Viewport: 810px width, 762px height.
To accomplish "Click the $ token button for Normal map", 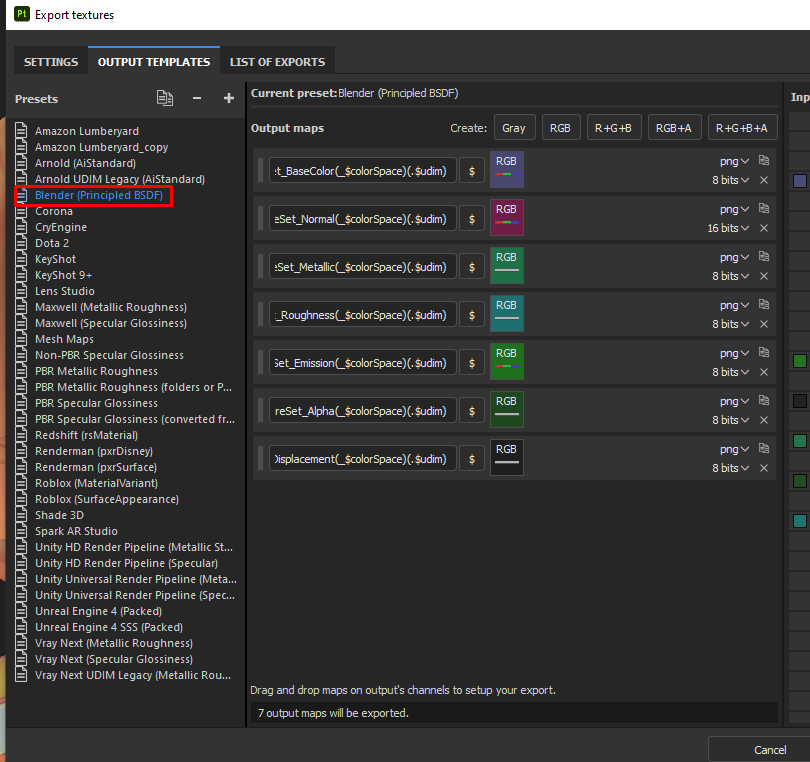I will (x=472, y=219).
